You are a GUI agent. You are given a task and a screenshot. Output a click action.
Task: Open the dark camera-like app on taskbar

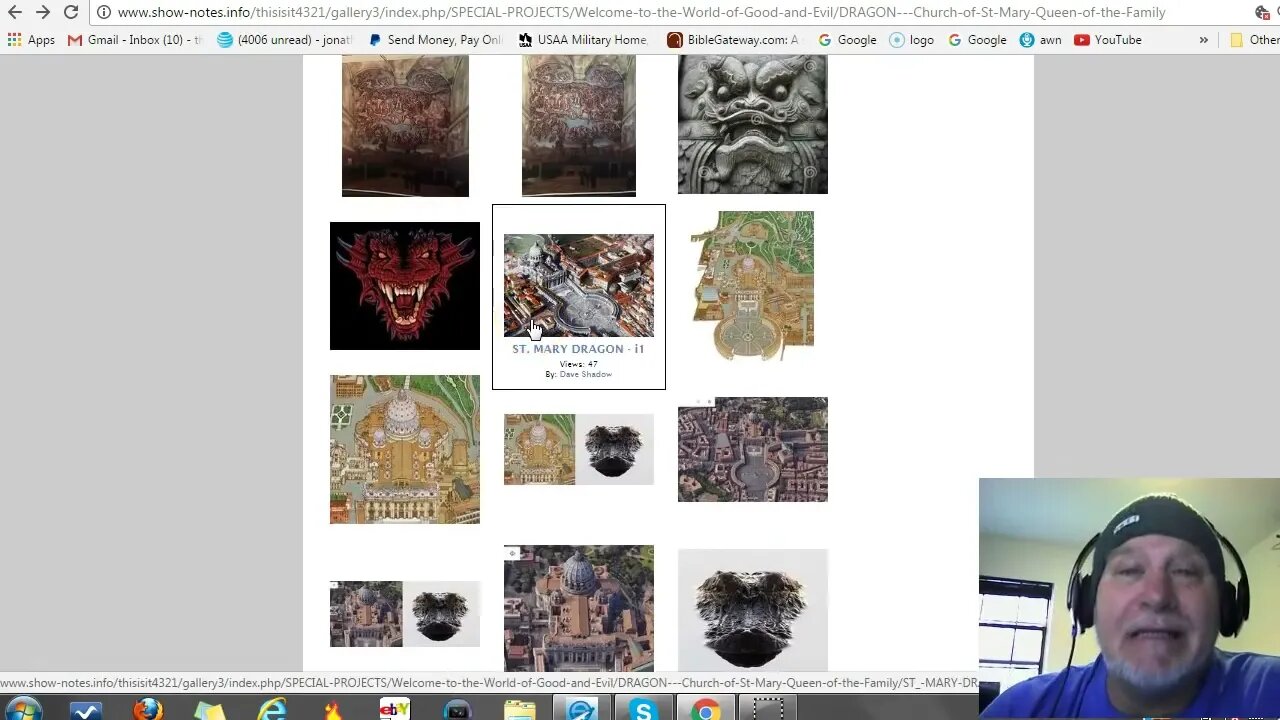[457, 710]
